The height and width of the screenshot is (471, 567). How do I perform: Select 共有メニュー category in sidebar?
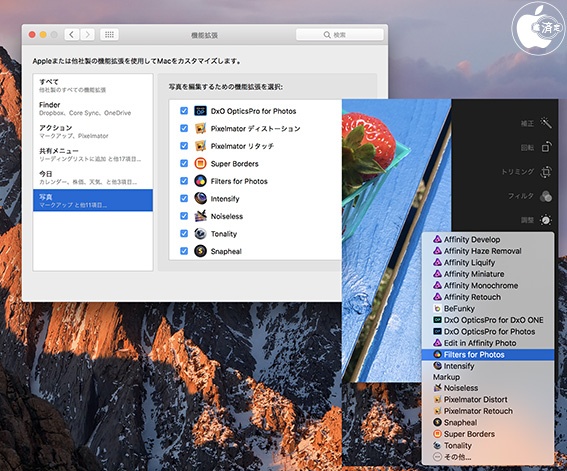click(93, 154)
